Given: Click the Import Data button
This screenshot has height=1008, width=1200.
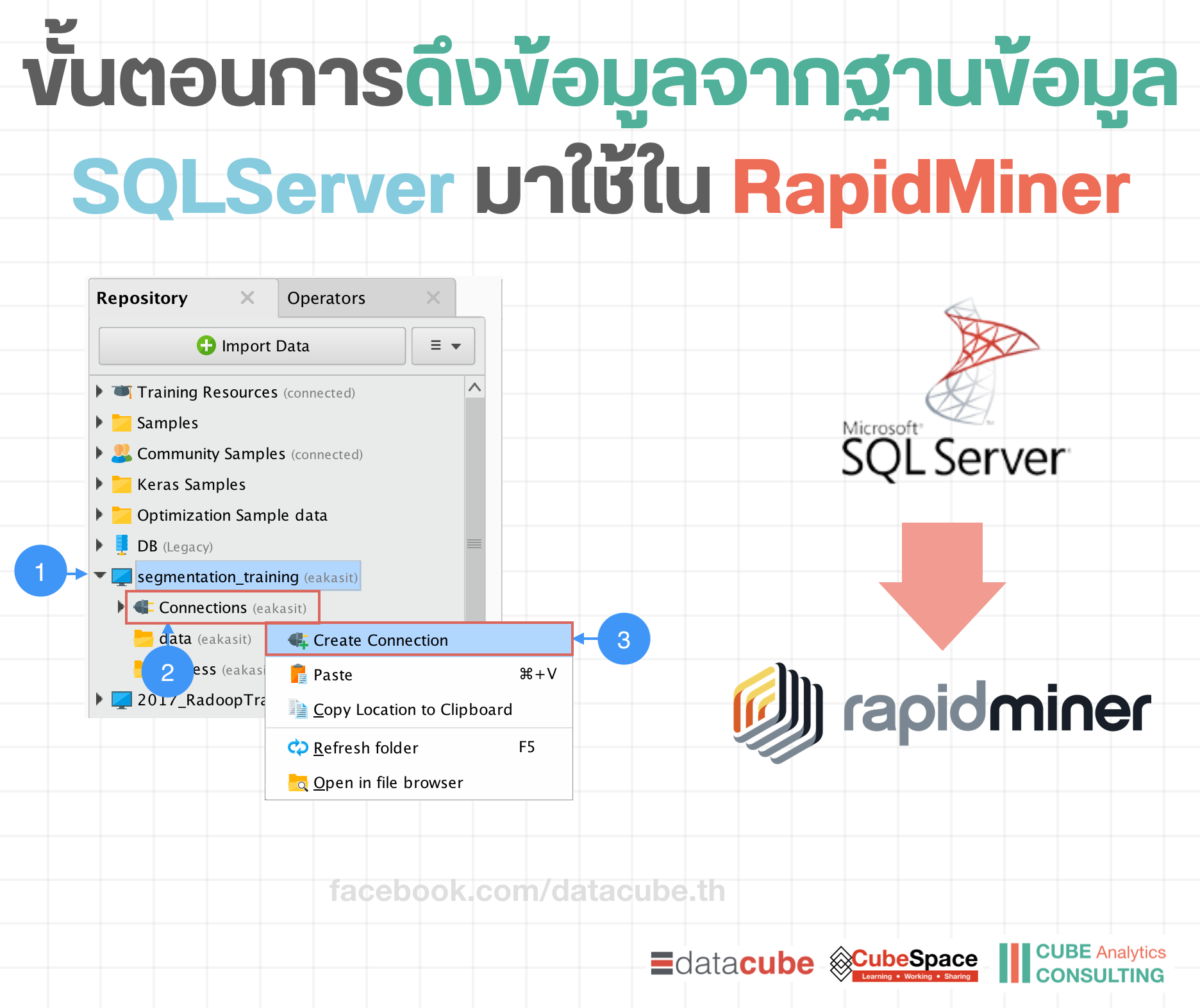Looking at the screenshot, I should tap(252, 346).
